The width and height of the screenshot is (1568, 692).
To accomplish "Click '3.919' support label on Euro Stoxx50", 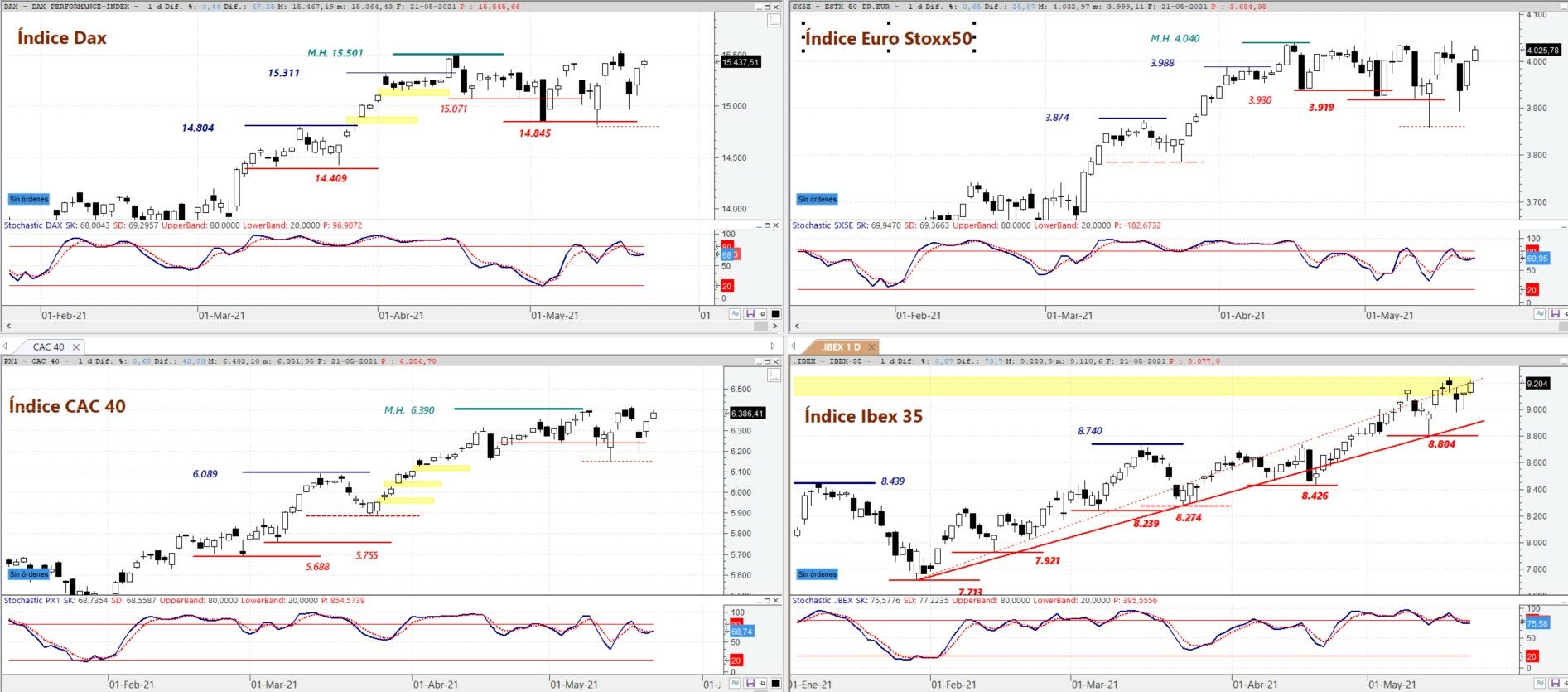I will pyautogui.click(x=1321, y=107).
